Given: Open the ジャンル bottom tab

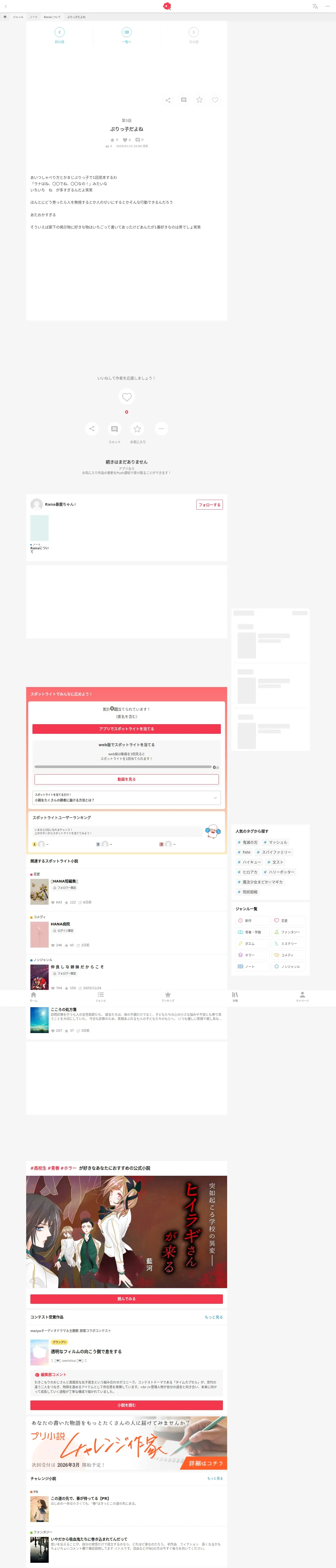Looking at the screenshot, I should [101, 997].
